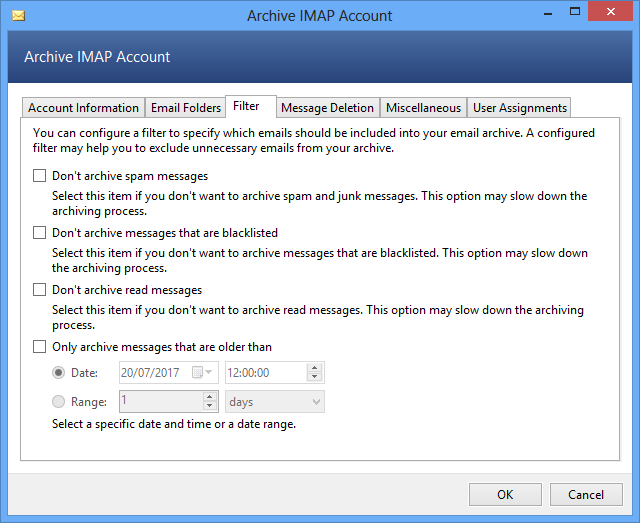
Task: Open the User Assignments tab
Action: [x=519, y=108]
